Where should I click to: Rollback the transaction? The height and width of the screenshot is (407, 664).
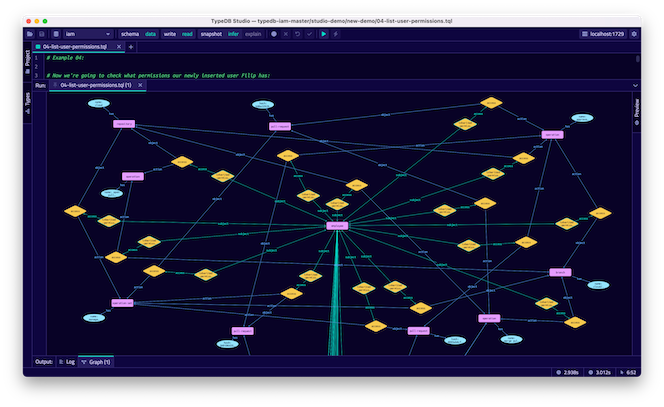click(298, 34)
